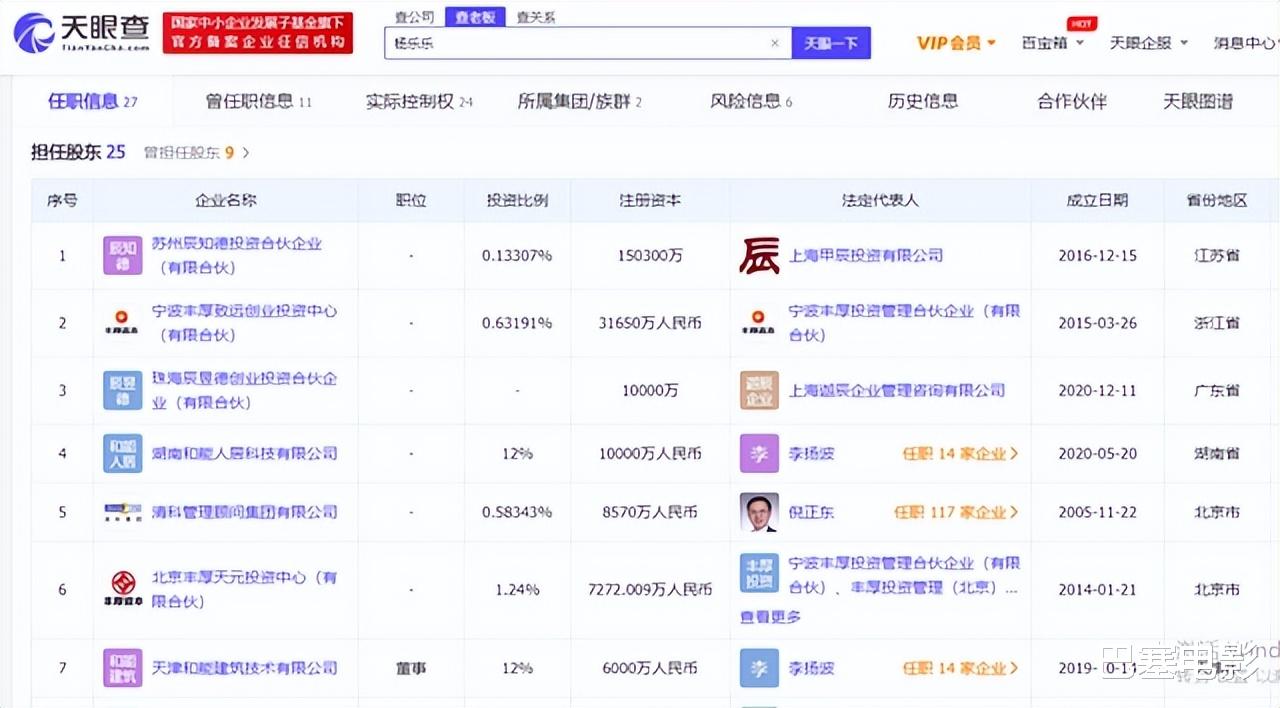Click the 0.63191% investment ratio cell
Viewport: 1280px width, 708px height.
(x=517, y=323)
